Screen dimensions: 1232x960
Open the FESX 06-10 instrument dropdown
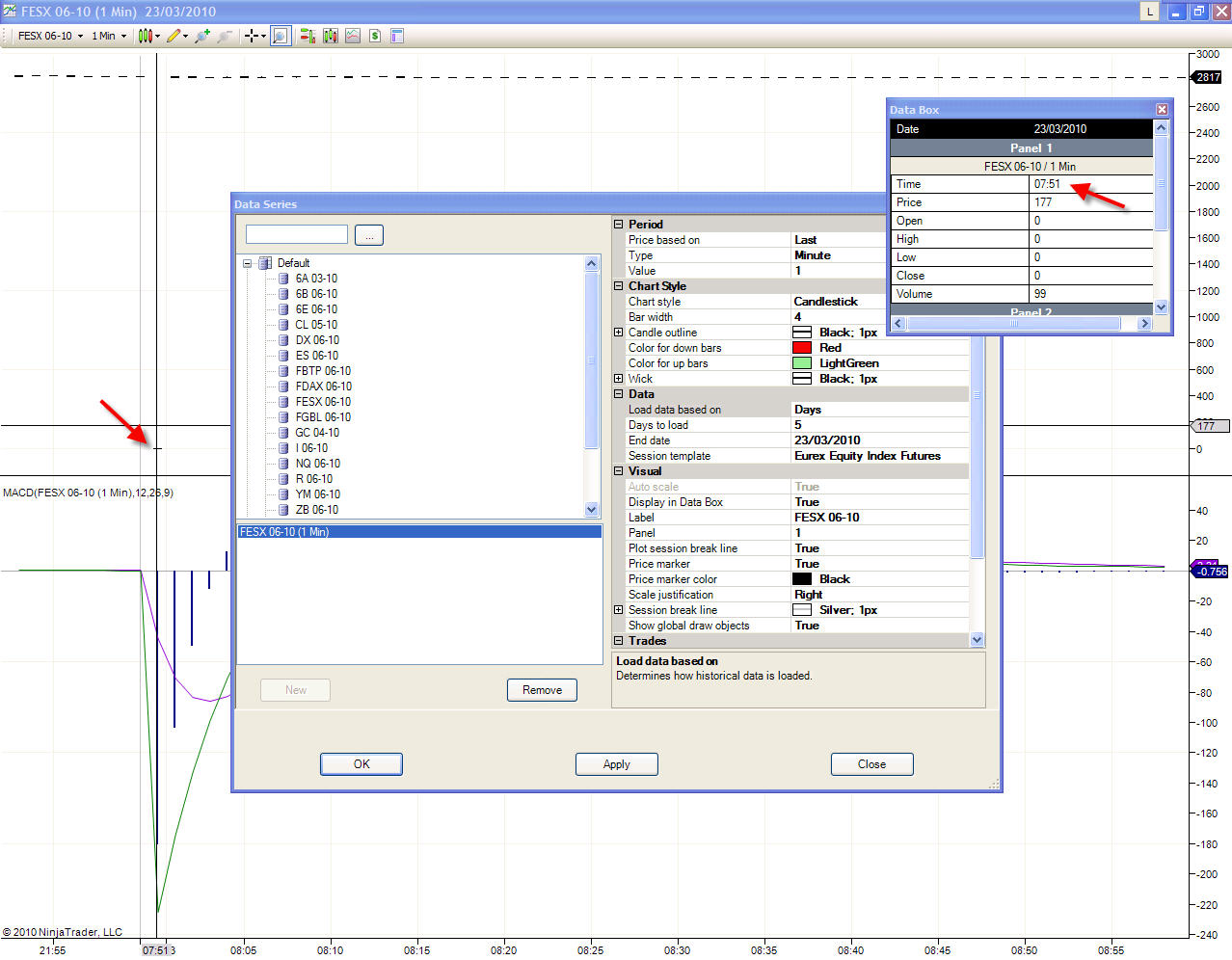pyautogui.click(x=50, y=36)
